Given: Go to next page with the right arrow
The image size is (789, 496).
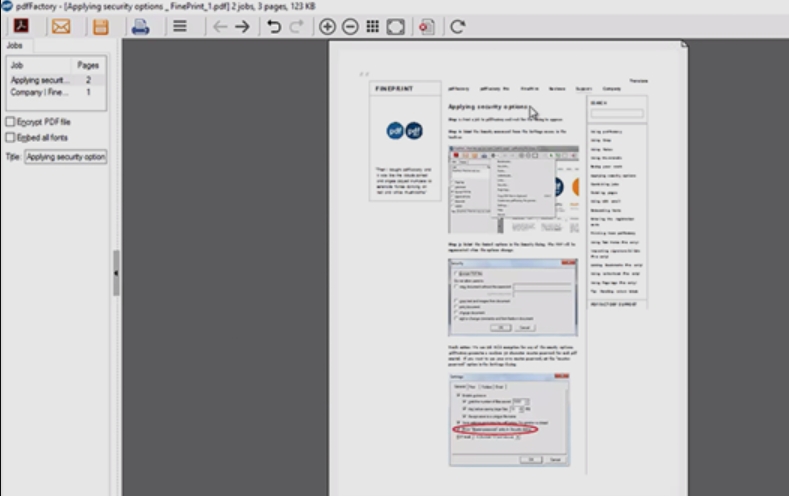Looking at the screenshot, I should coord(243,27).
